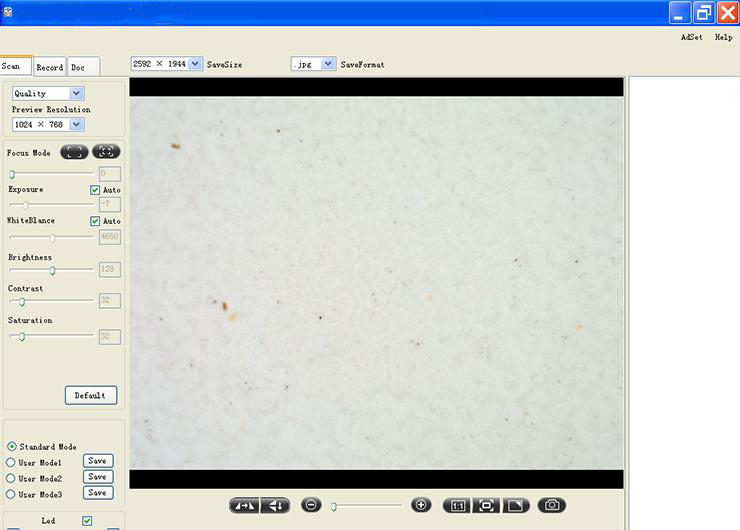Image resolution: width=740 pixels, height=530 pixels.
Task: Capture image with the camera icon
Action: pyautogui.click(x=552, y=505)
